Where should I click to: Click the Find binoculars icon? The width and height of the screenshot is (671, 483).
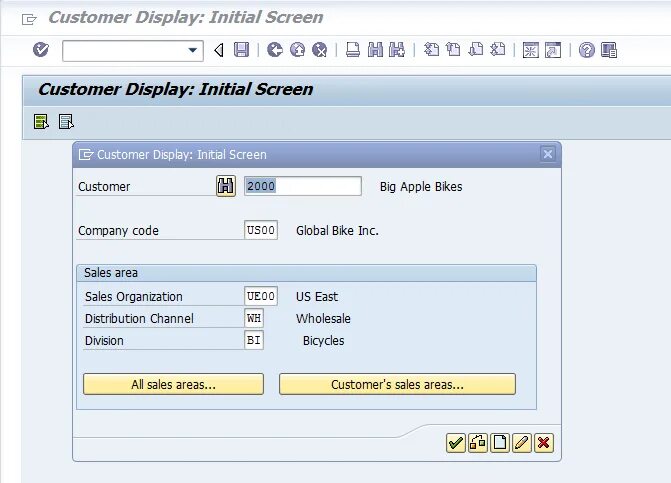pyautogui.click(x=375, y=50)
